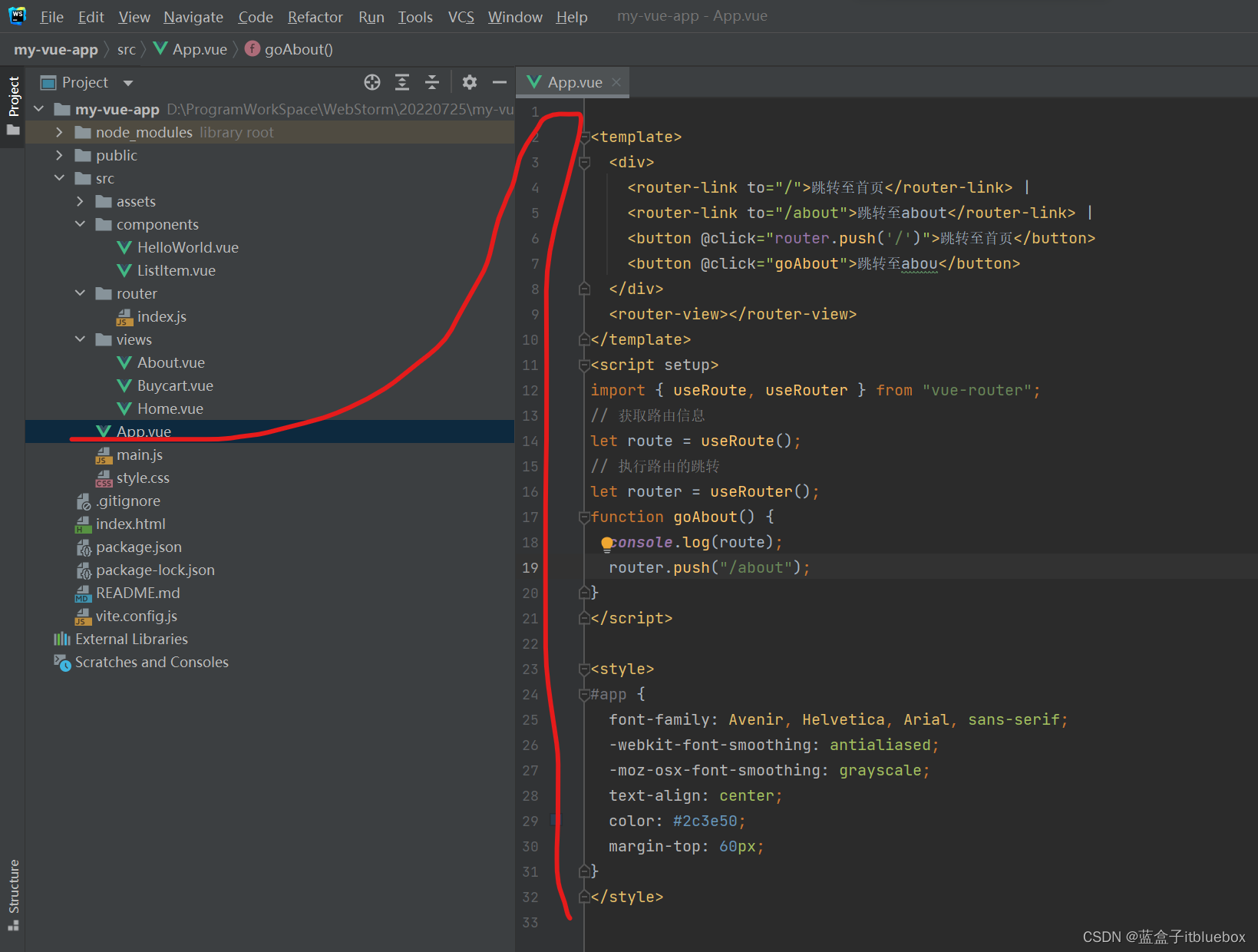This screenshot has height=952, width=1258.
Task: Select package-lock.json in project tree
Action: [155, 570]
